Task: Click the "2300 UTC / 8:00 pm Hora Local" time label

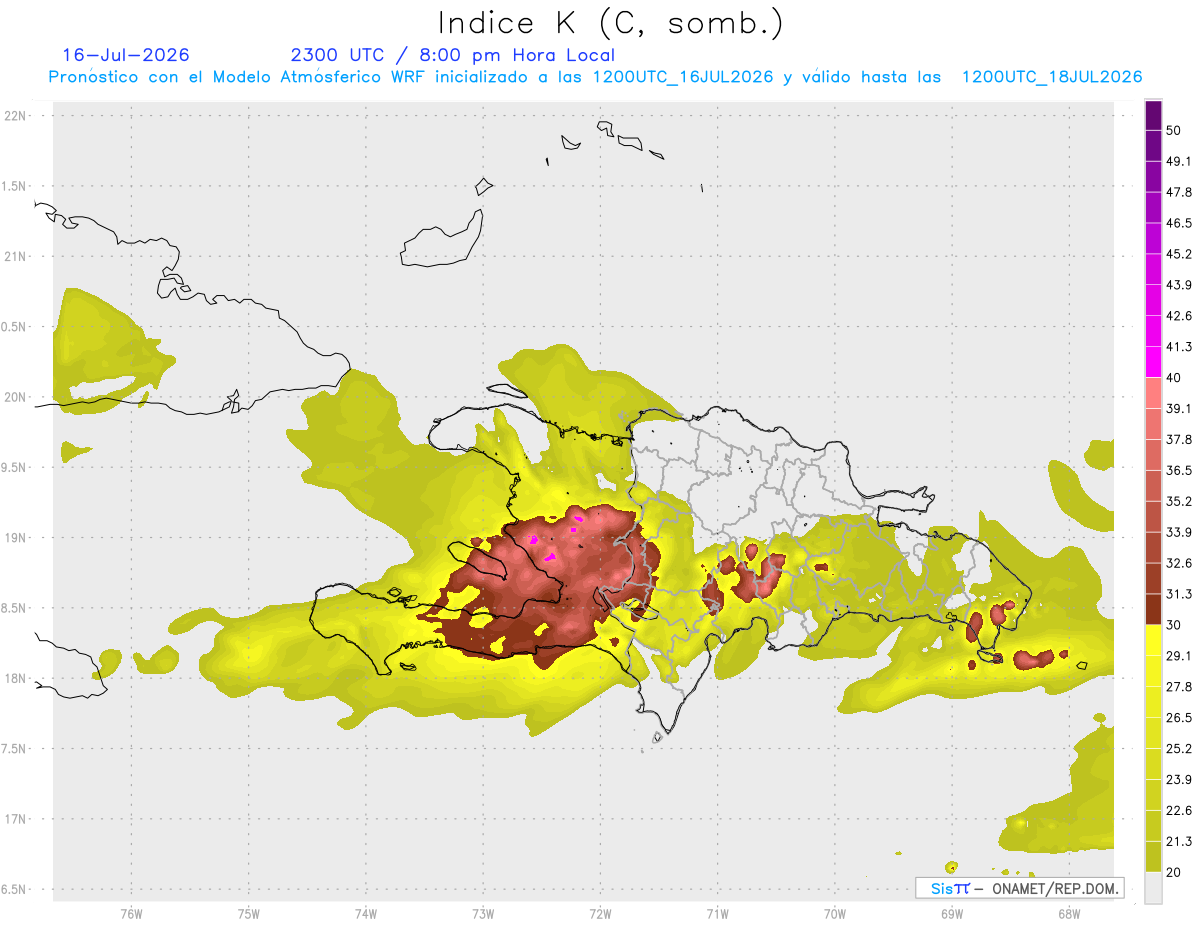Action: [453, 55]
